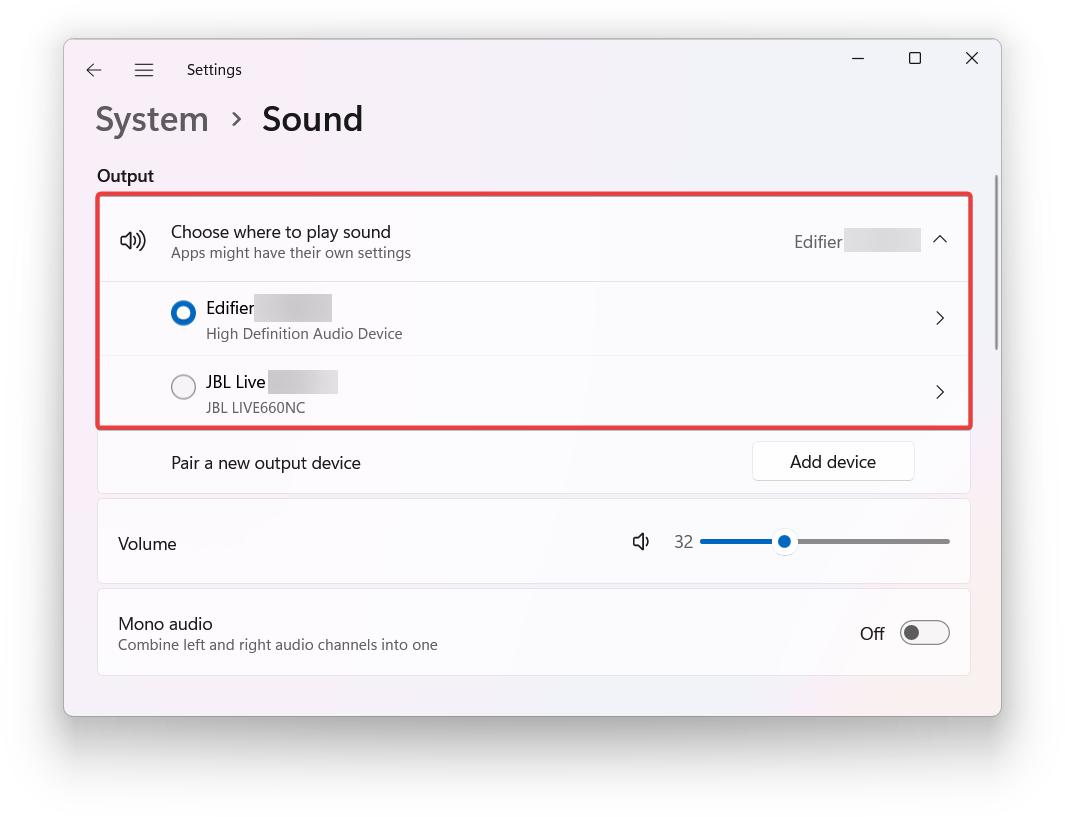This screenshot has height=817, width=1065.
Task: Click the volume value '32'
Action: pos(683,542)
